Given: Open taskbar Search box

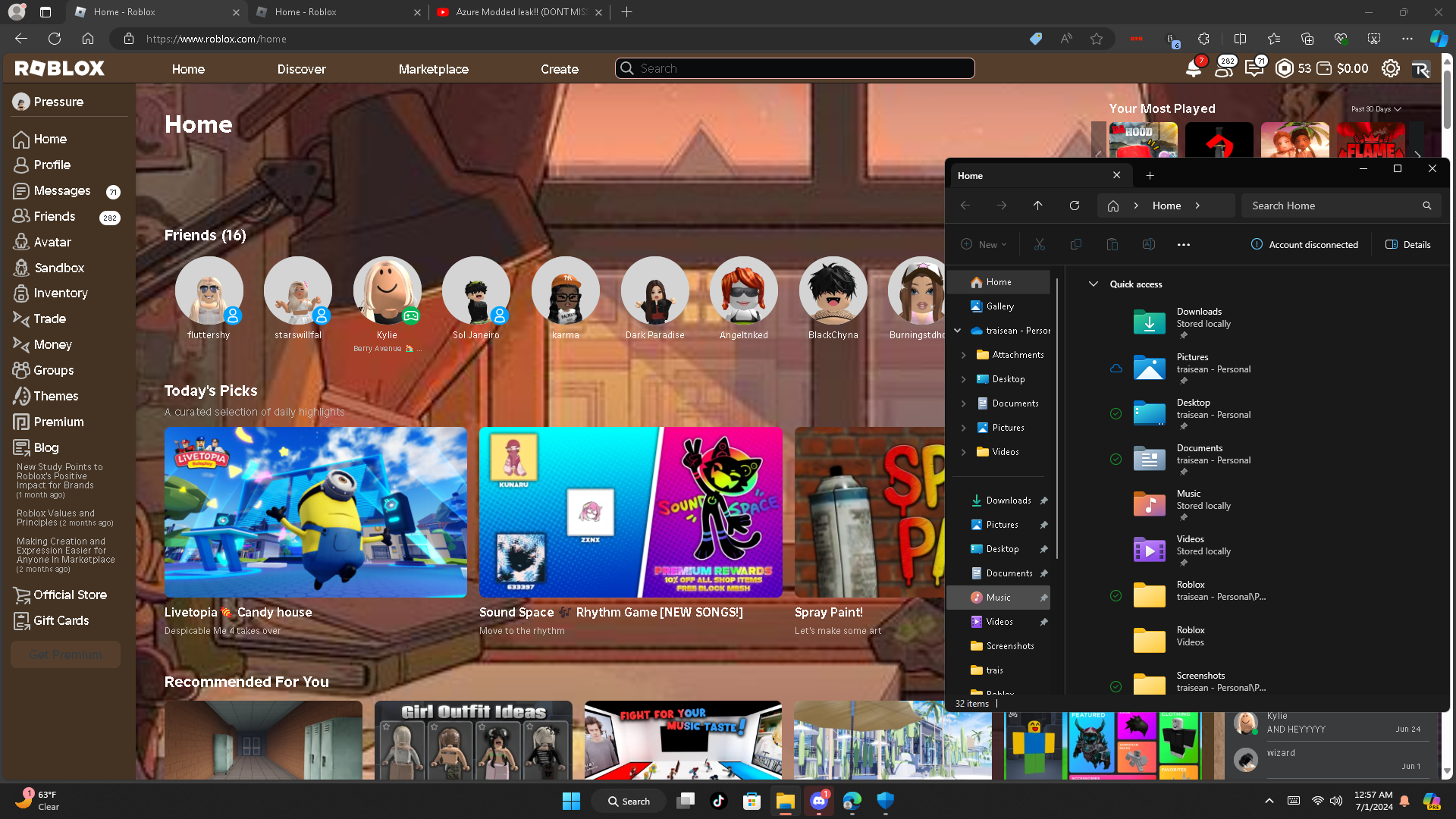Looking at the screenshot, I should [629, 801].
